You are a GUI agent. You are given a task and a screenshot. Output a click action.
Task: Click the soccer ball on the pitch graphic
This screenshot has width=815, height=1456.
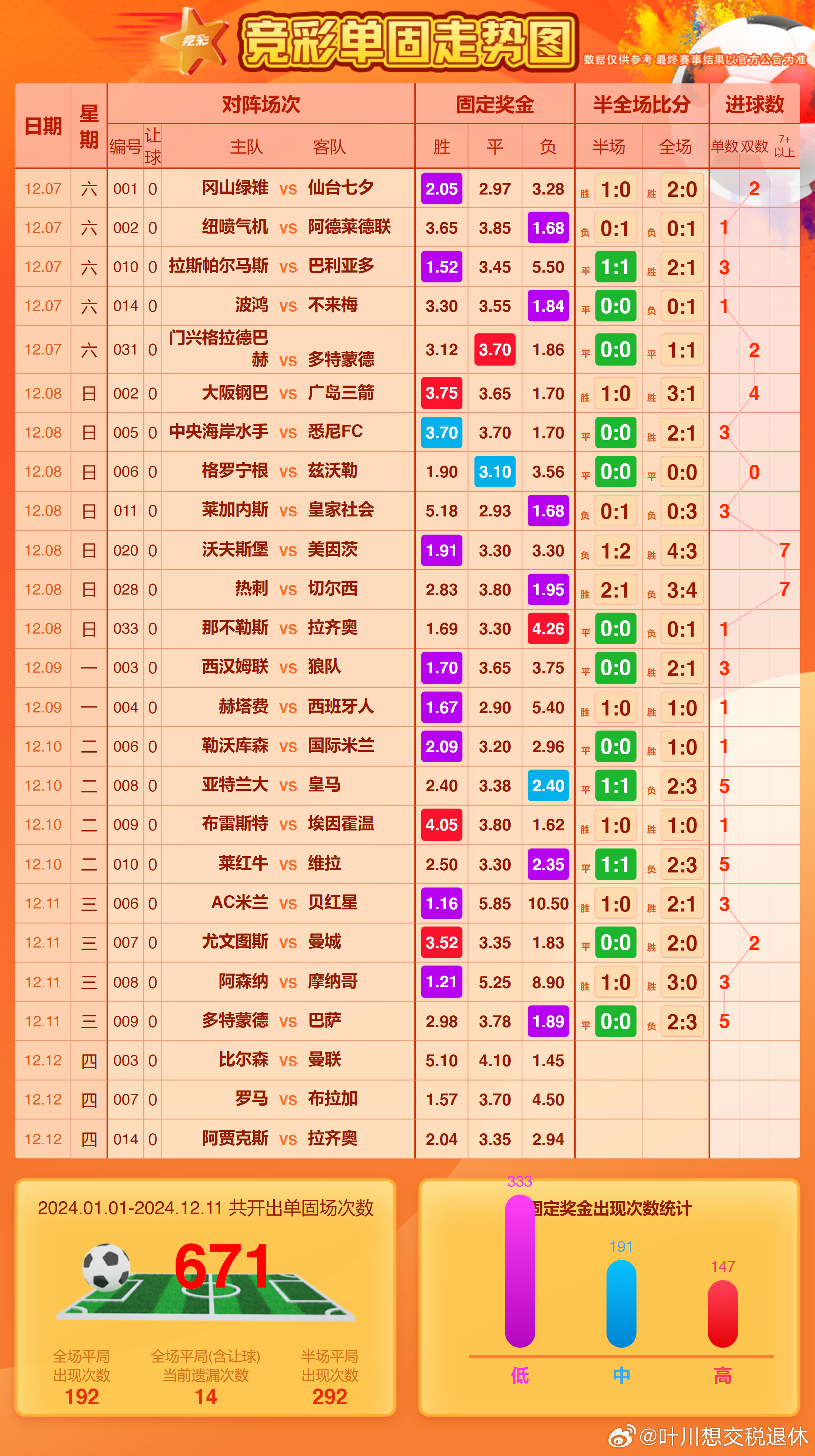tap(106, 1267)
